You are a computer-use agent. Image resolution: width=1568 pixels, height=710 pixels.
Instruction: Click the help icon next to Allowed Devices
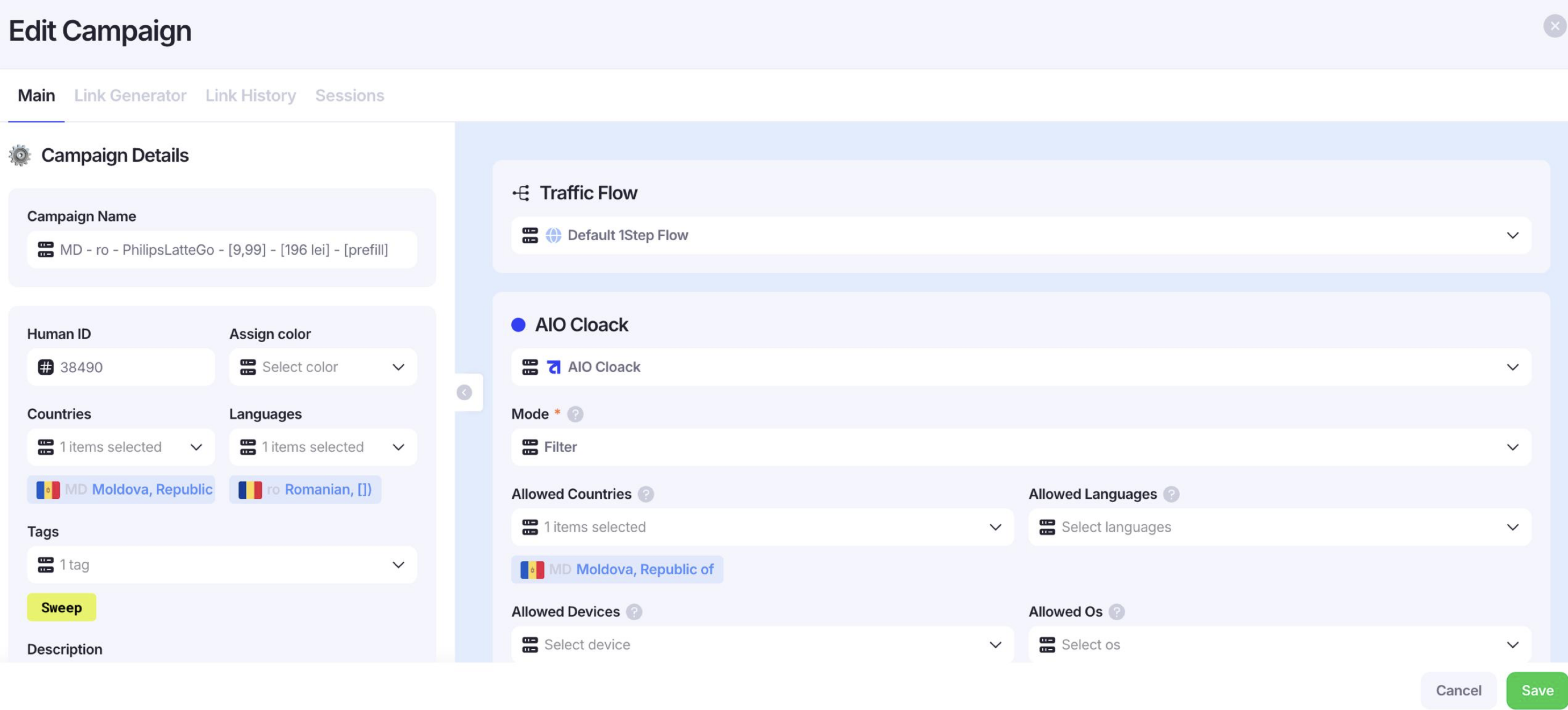[x=634, y=612]
